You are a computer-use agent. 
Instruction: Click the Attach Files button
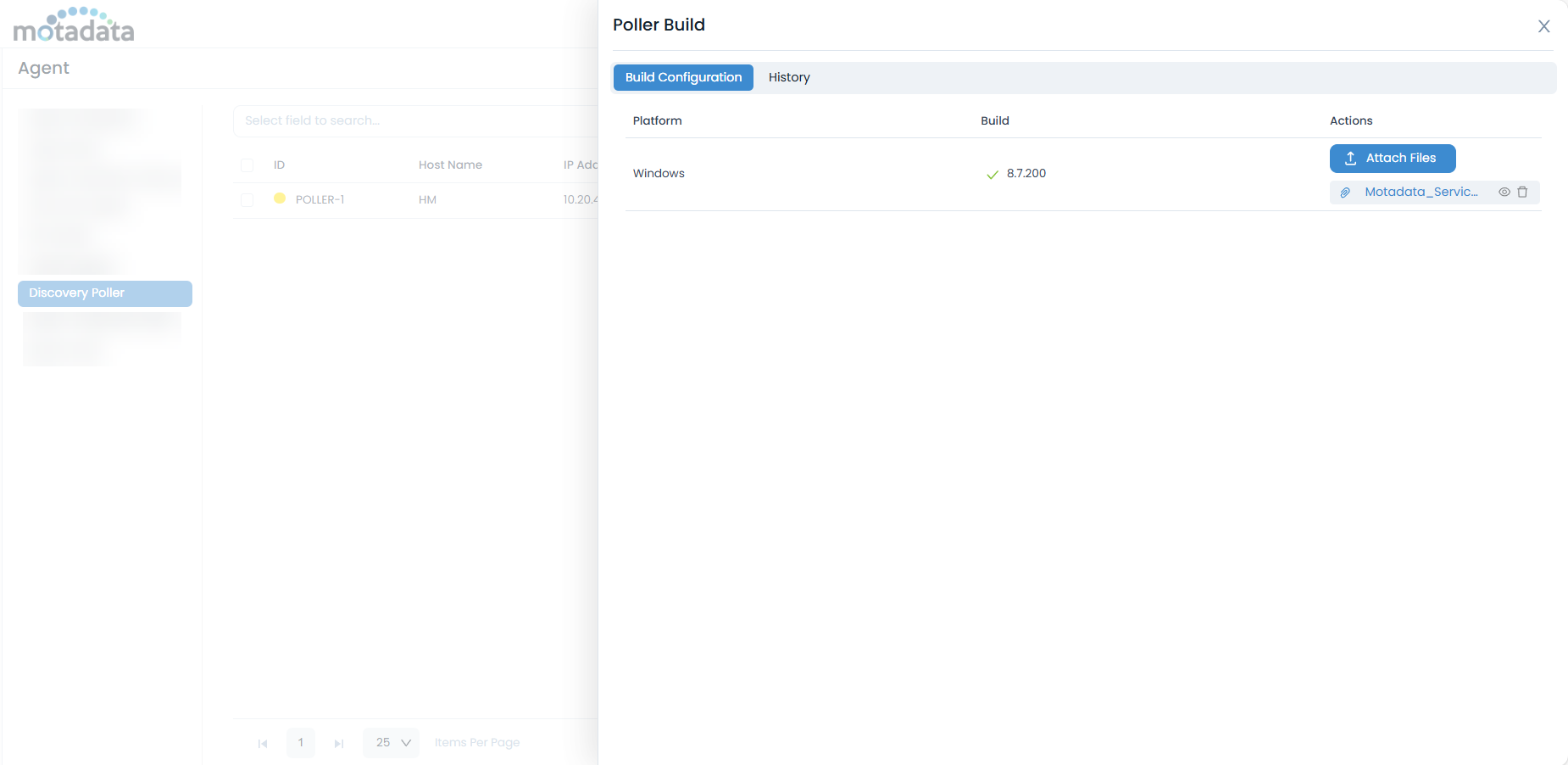[1392, 158]
